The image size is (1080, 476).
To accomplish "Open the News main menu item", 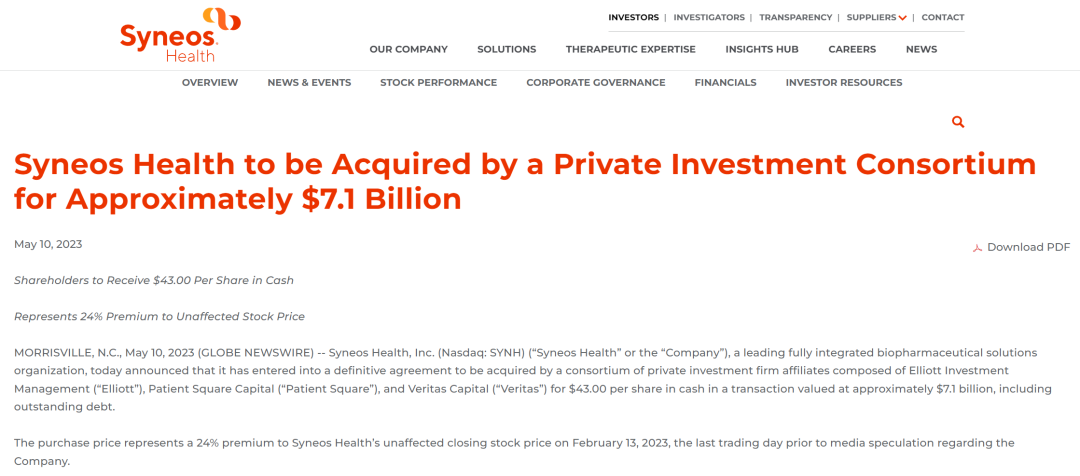I will 921,49.
